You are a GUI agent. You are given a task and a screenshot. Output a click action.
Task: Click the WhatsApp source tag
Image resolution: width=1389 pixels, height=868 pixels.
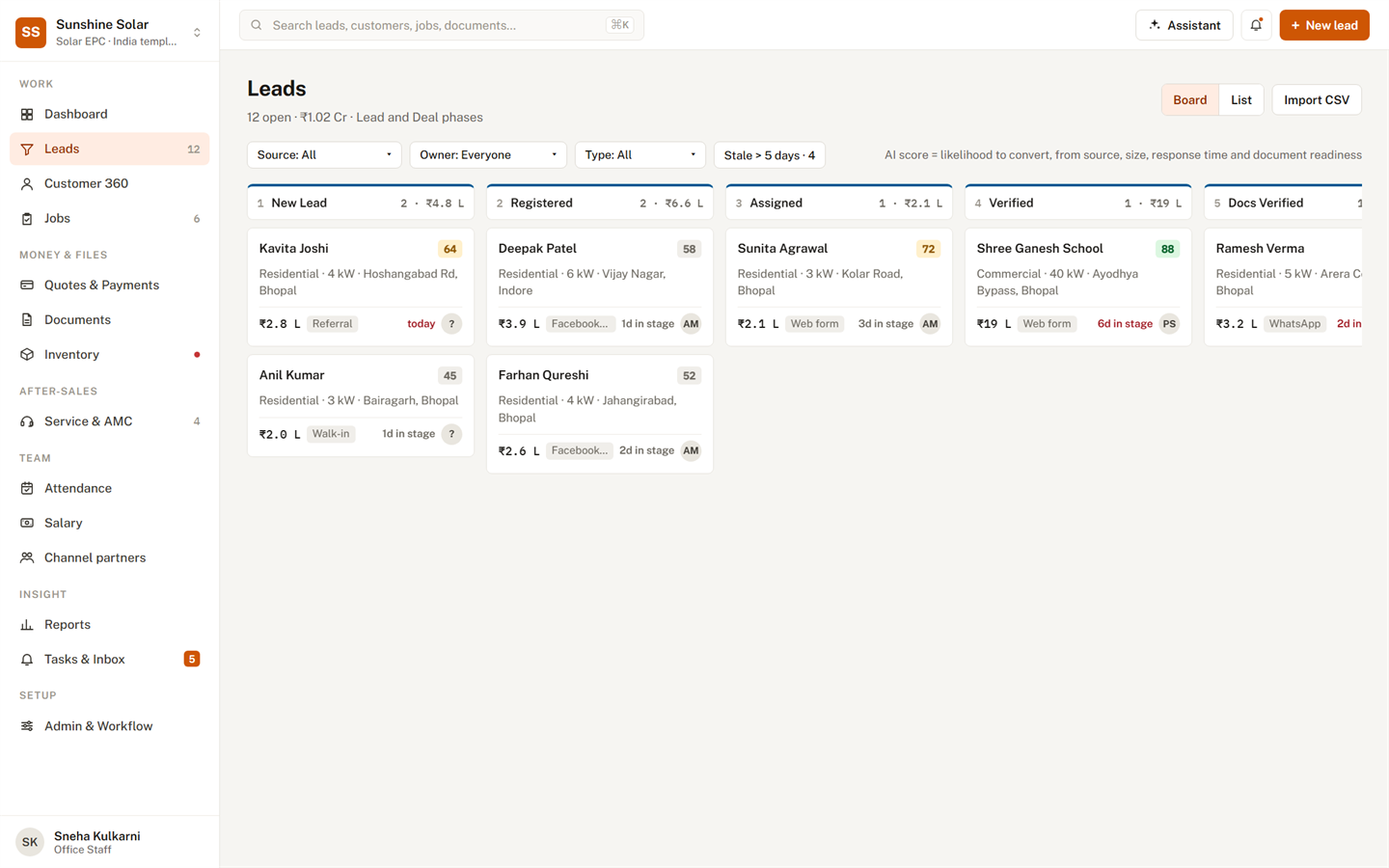click(1294, 324)
